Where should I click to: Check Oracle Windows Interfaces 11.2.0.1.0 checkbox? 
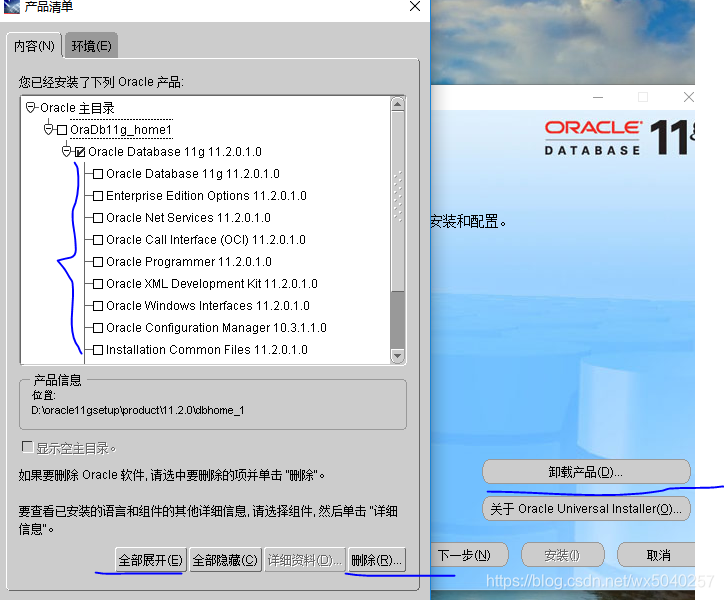(98, 306)
